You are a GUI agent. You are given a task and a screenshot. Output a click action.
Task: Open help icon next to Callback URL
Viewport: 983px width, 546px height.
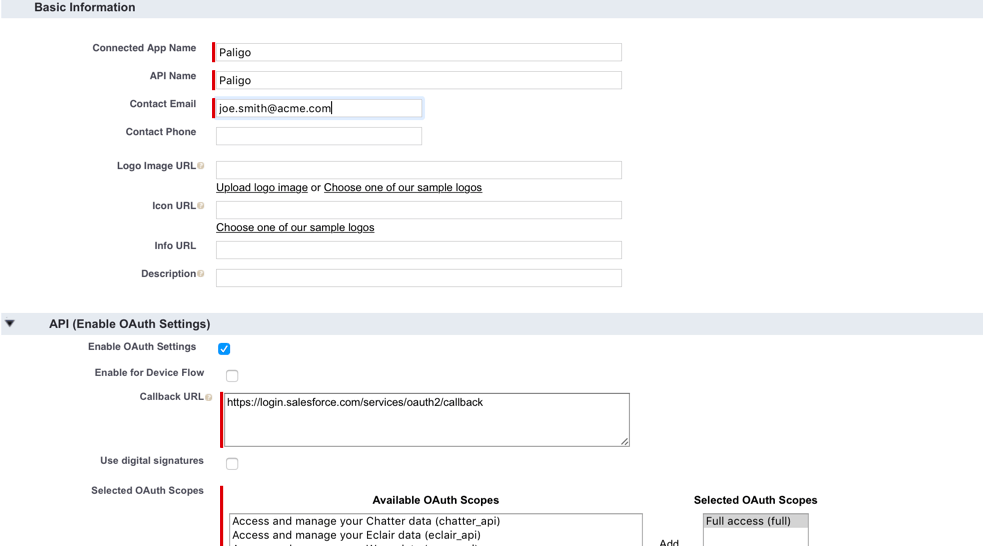click(209, 397)
